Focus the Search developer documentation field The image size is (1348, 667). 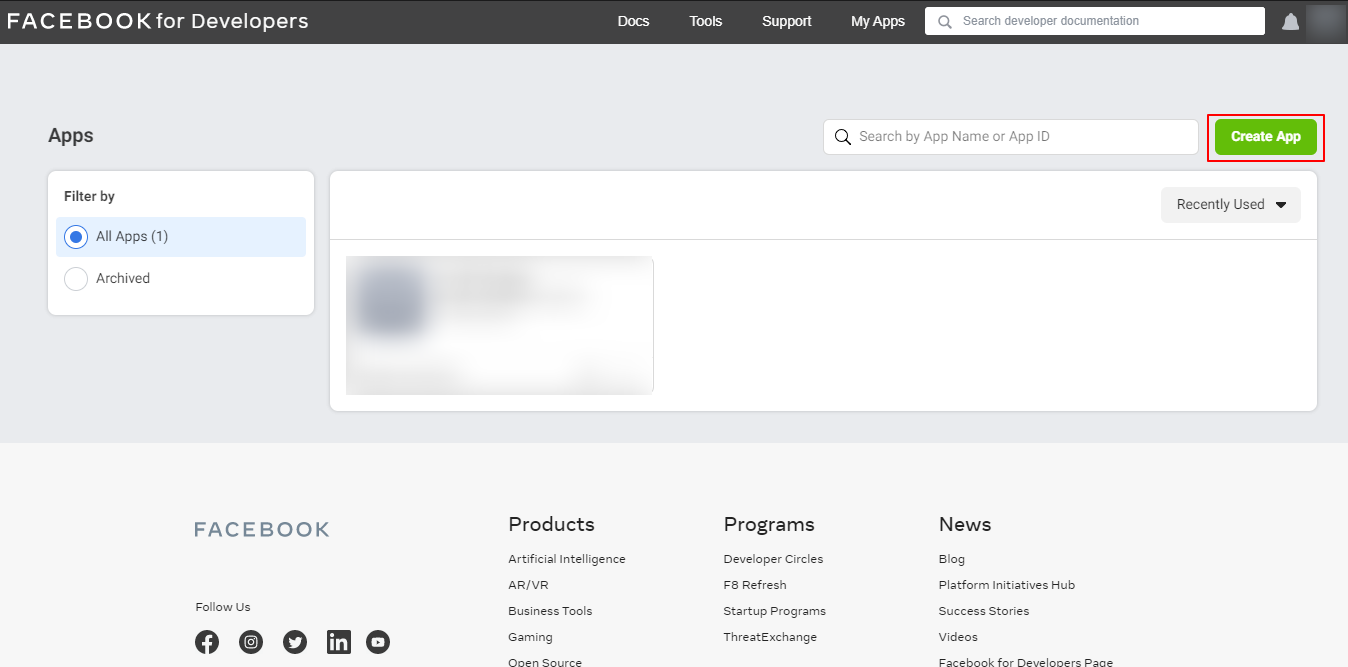pos(1095,21)
